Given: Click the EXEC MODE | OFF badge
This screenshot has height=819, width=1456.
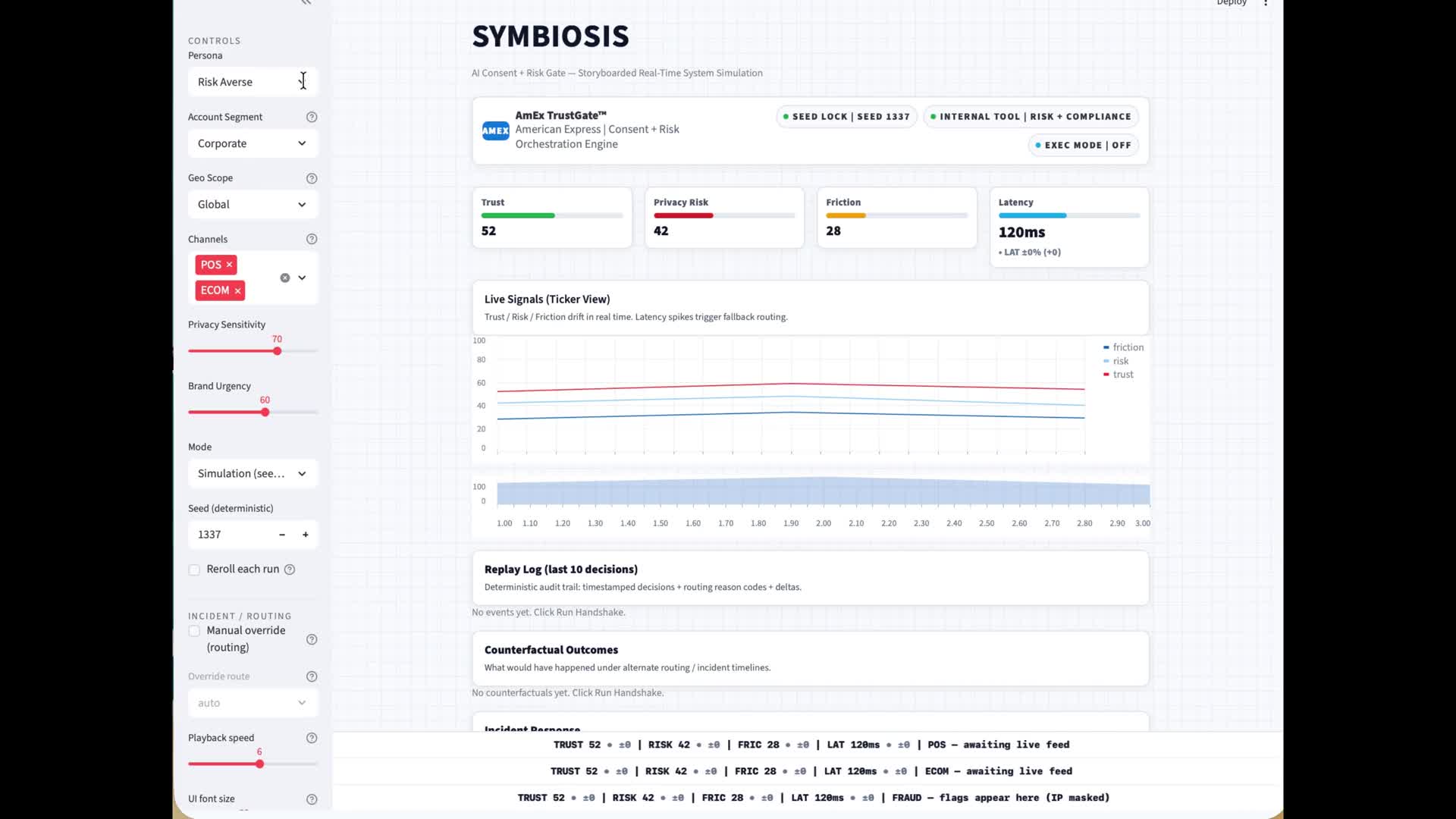Looking at the screenshot, I should tap(1084, 145).
